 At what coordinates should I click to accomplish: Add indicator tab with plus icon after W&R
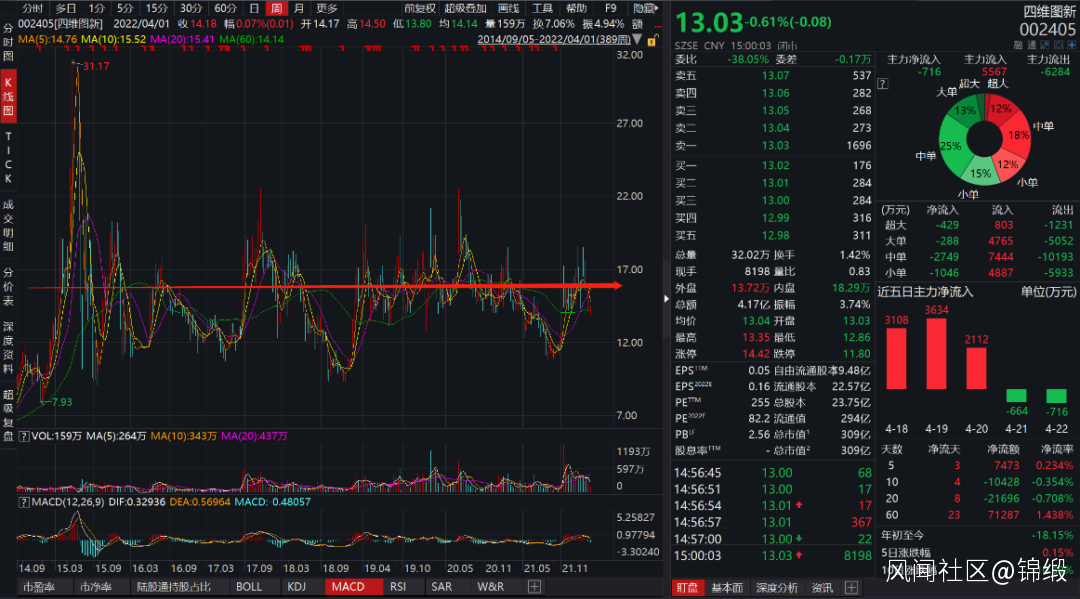[x=534, y=587]
